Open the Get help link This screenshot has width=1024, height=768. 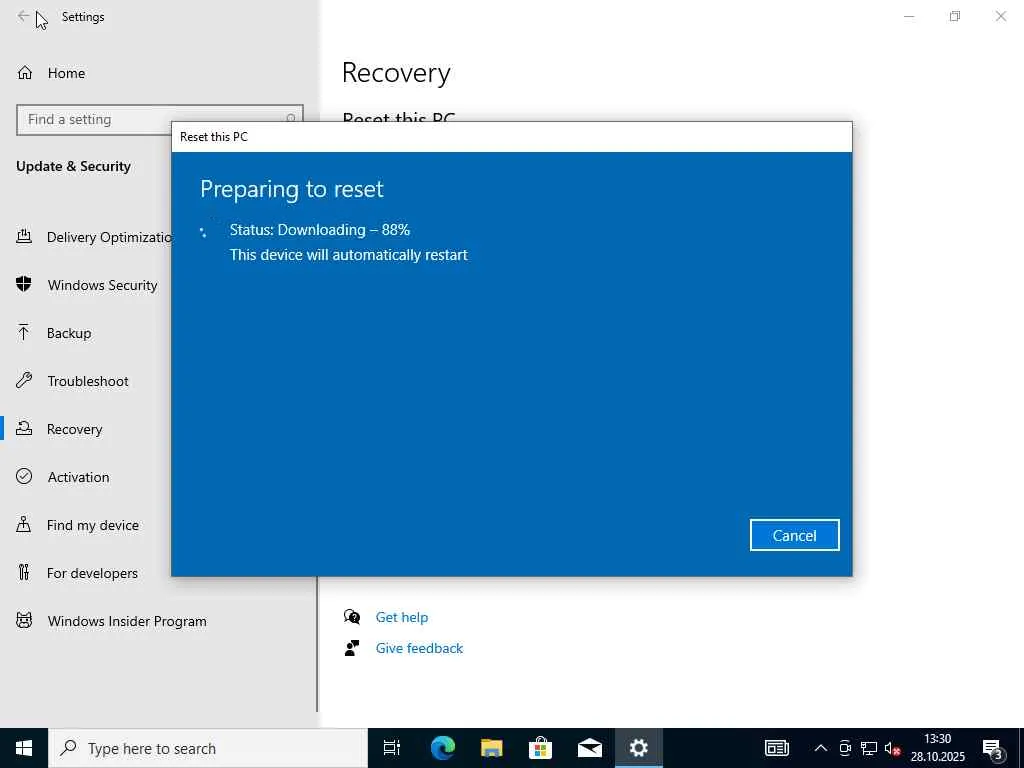pos(402,617)
